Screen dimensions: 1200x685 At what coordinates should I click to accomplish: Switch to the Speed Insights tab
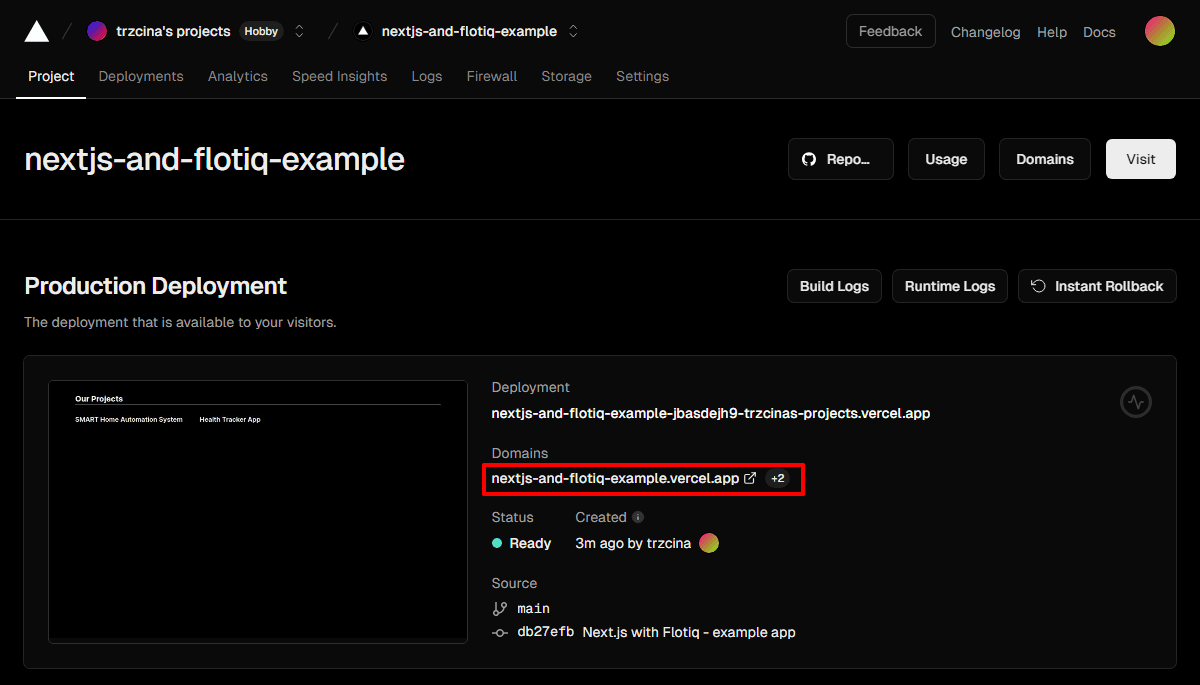pyautogui.click(x=339, y=76)
